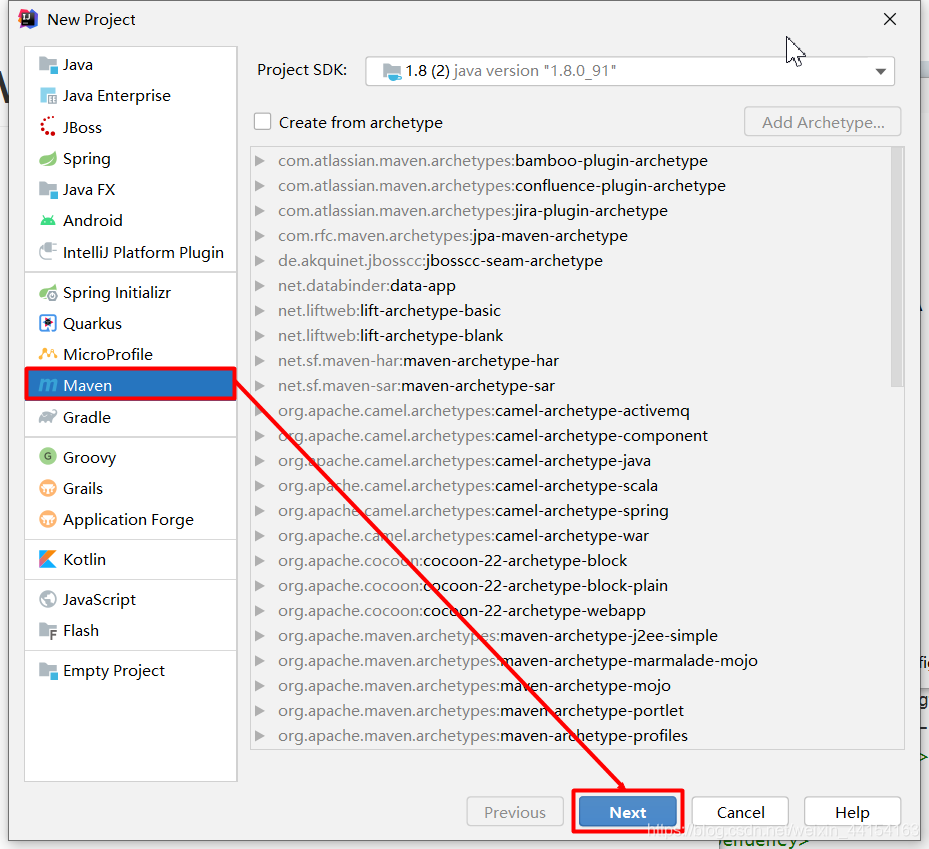Select camel-archetype-activemq row

coord(572,411)
